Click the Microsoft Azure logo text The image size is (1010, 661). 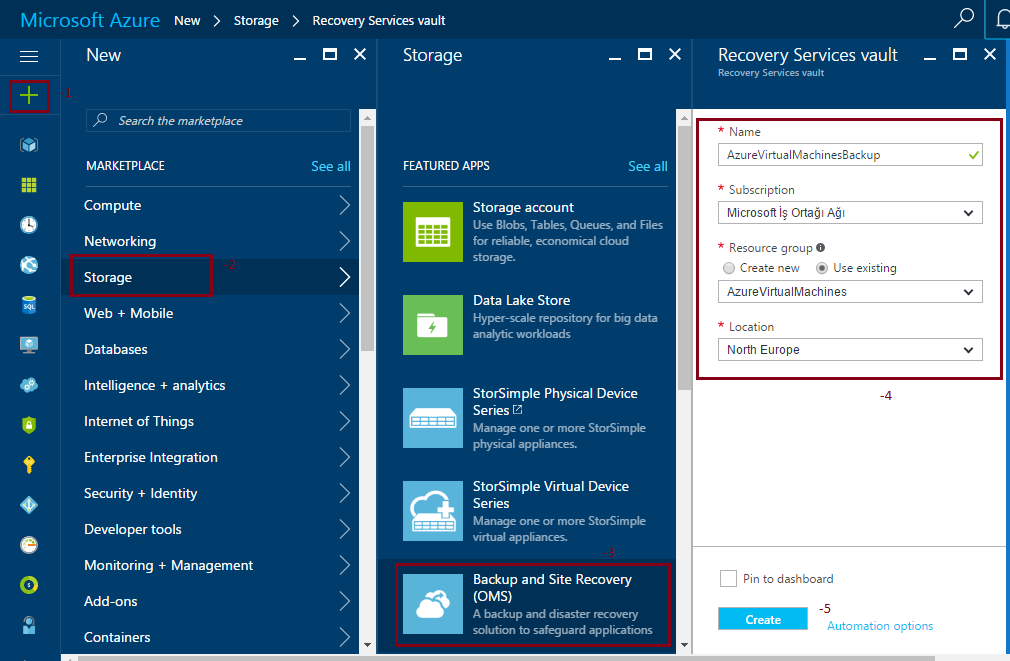[x=90, y=20]
